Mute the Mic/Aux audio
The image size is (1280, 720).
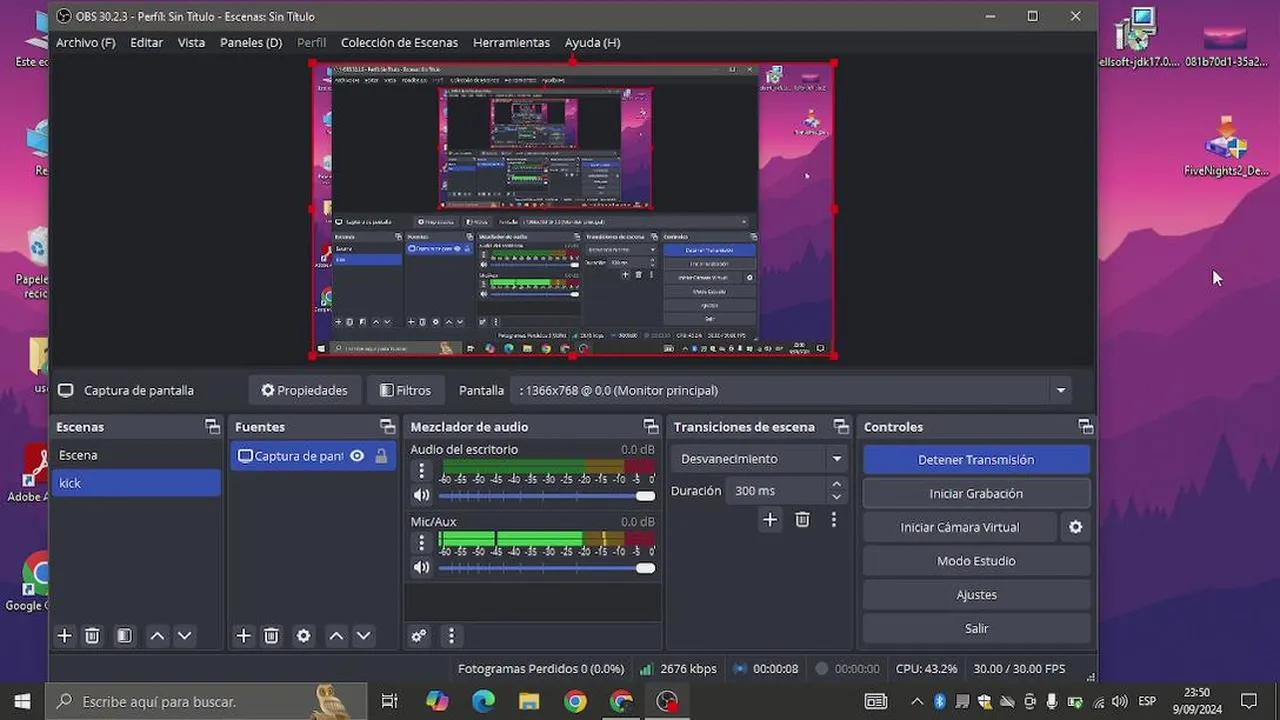pos(421,567)
